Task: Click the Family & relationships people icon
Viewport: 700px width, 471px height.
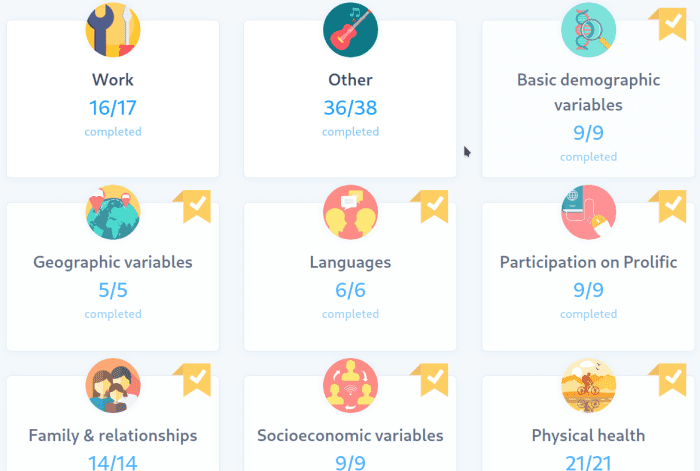Action: 113,386
